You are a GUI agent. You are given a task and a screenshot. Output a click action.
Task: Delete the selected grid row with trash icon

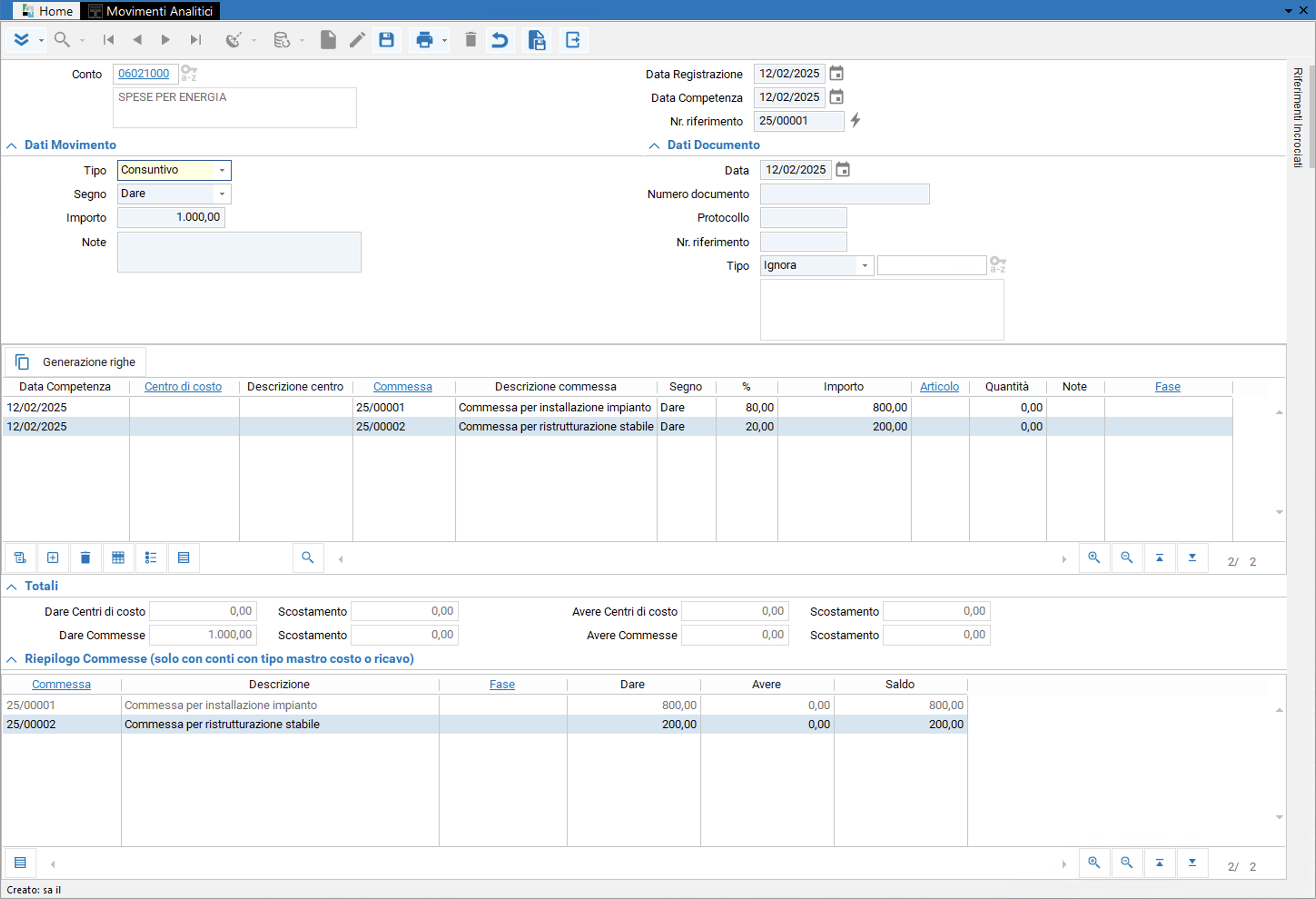pyautogui.click(x=85, y=558)
